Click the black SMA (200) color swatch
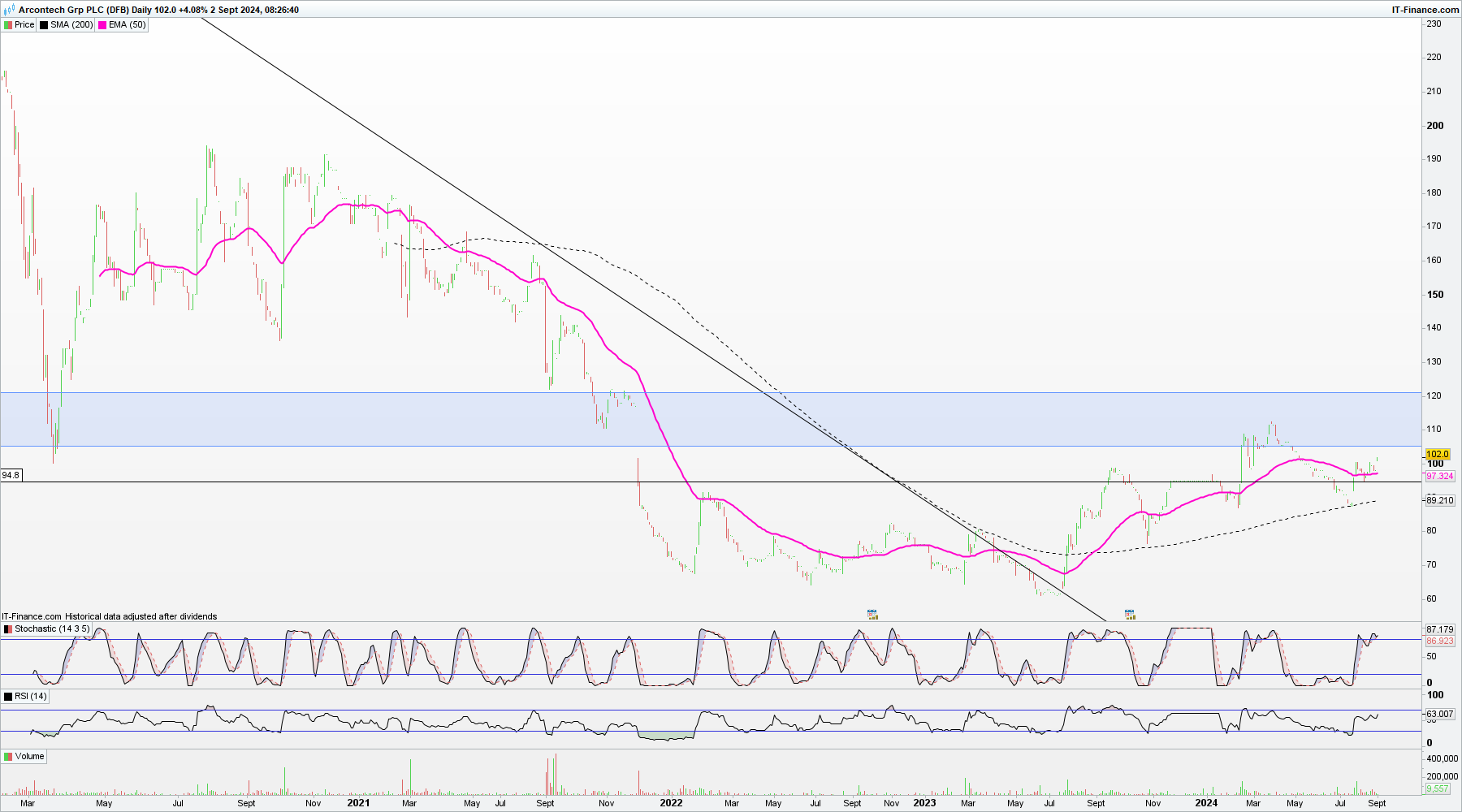The height and width of the screenshot is (812, 1462). (44, 25)
